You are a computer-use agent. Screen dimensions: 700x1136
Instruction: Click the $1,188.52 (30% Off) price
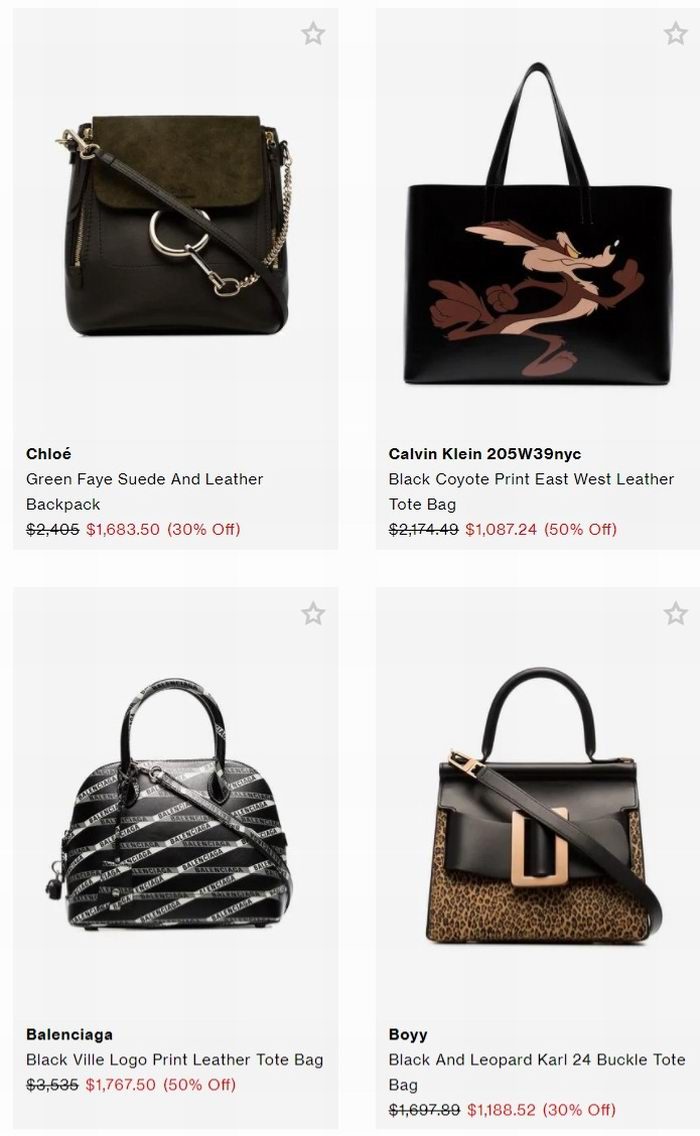[541, 1109]
